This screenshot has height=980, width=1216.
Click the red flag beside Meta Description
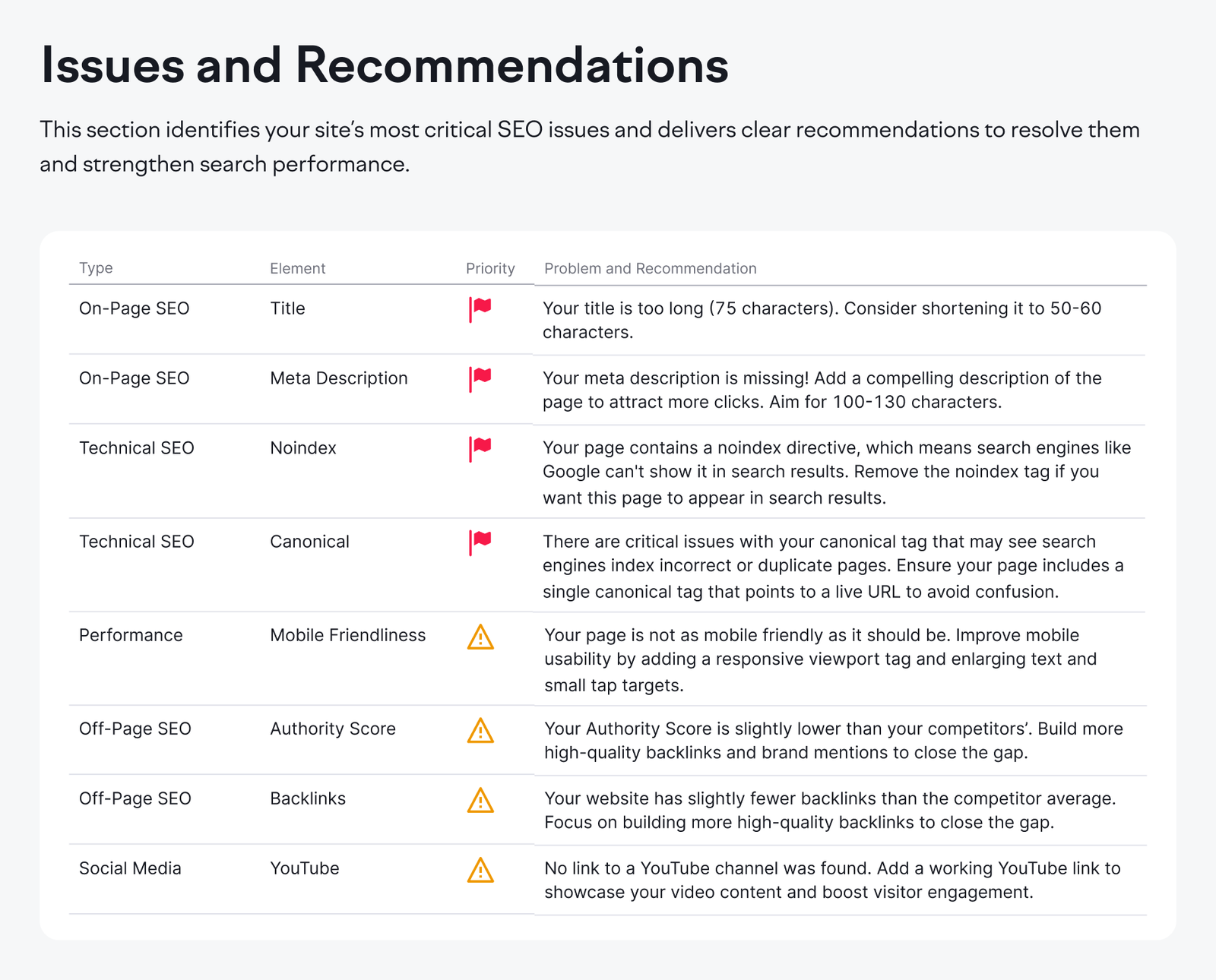click(480, 378)
